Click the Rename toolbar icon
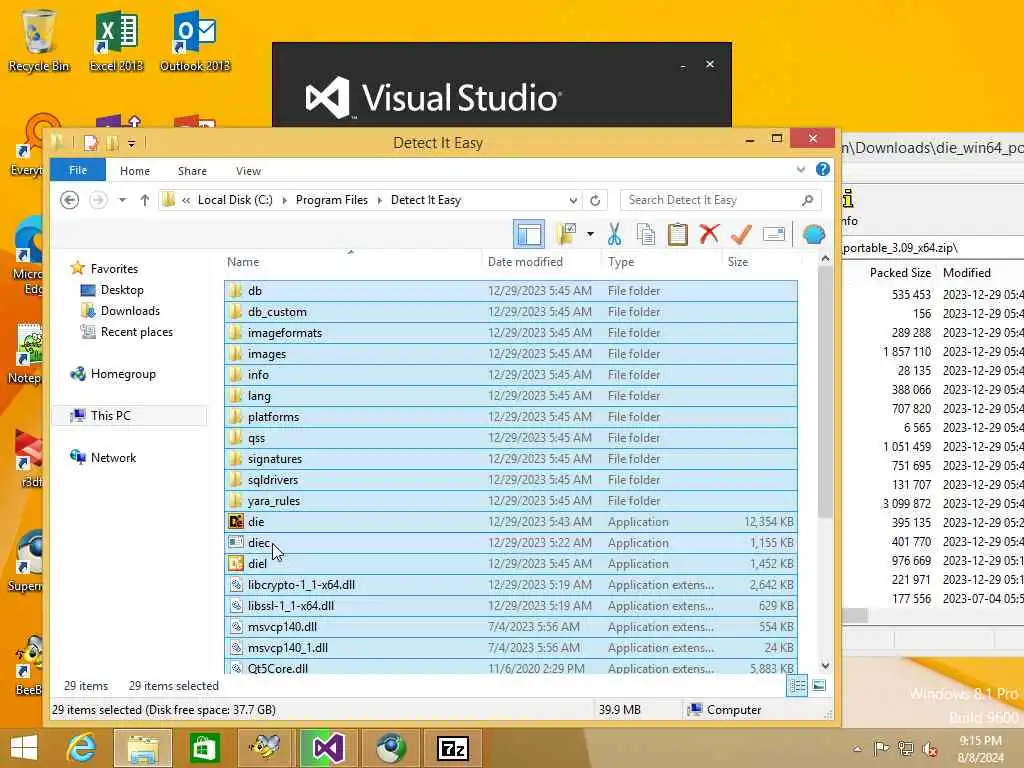The width and height of the screenshot is (1024, 768). click(774, 234)
